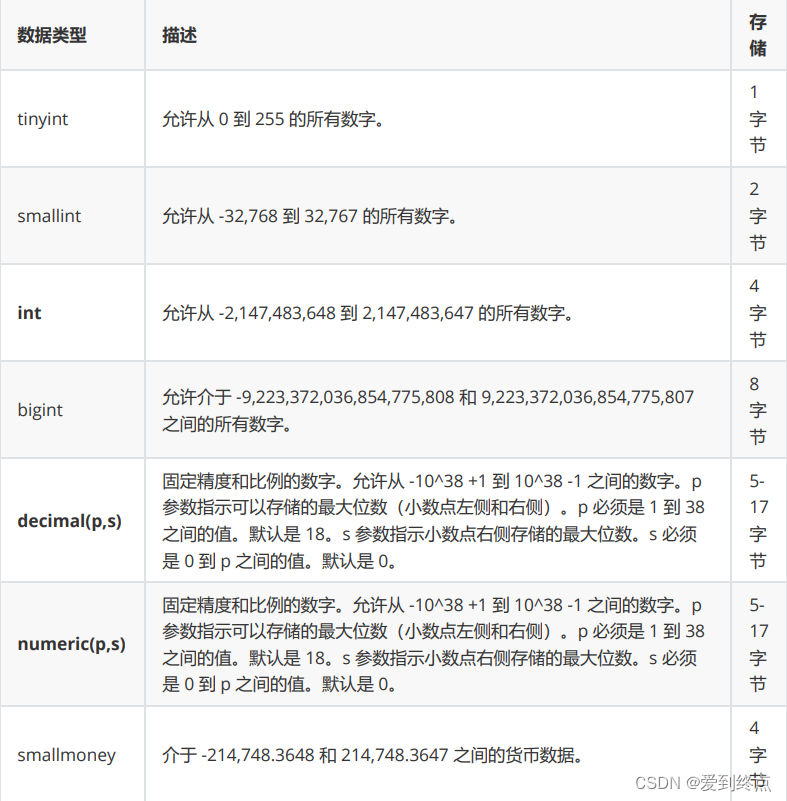Click the 8 字节 storage cell for bigint
The height and width of the screenshot is (801, 787).
tap(758, 410)
